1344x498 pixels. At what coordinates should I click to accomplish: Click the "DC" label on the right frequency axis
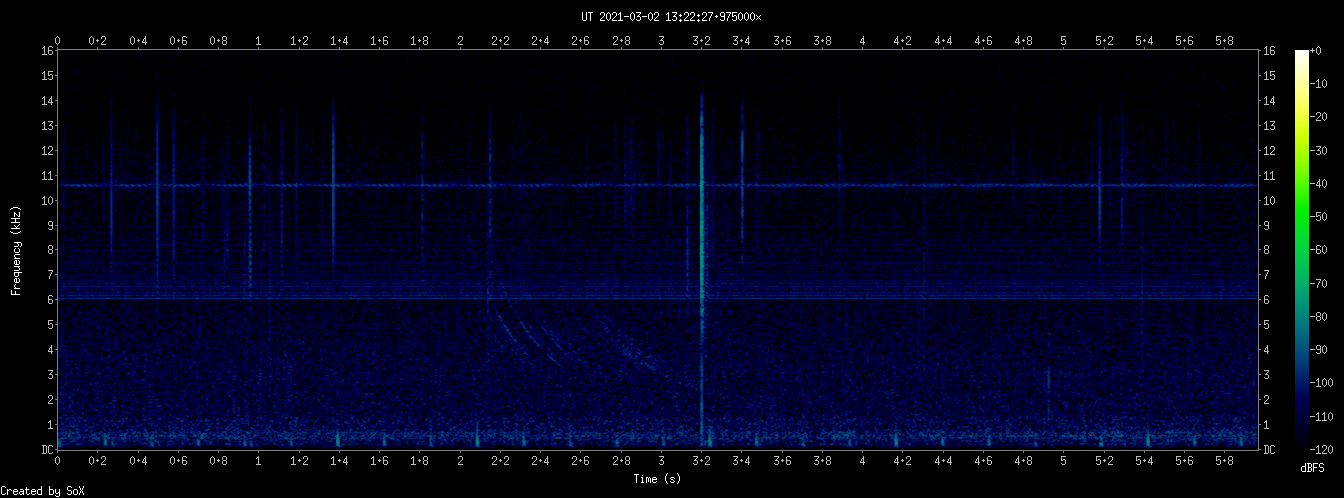click(1269, 450)
